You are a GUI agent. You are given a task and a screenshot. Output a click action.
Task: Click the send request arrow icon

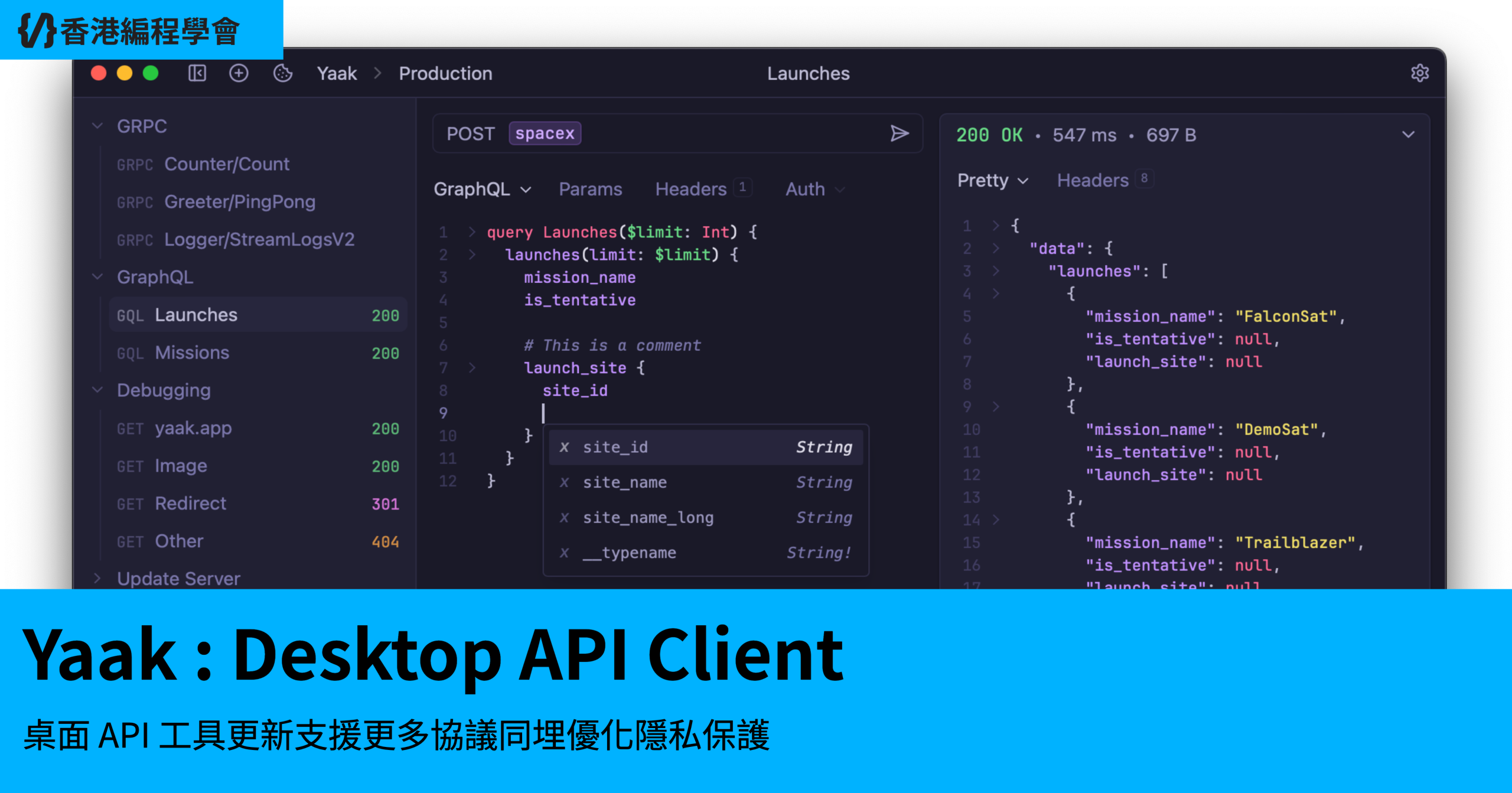pos(899,133)
